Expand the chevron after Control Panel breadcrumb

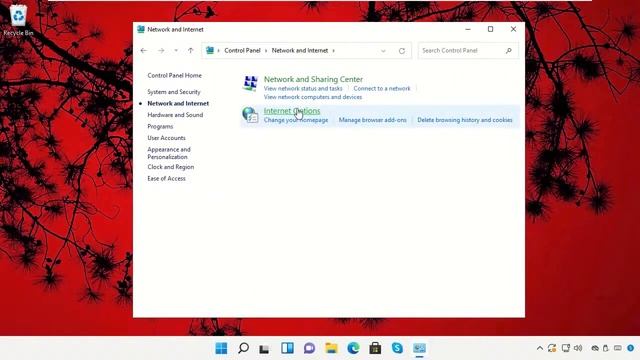(266, 51)
